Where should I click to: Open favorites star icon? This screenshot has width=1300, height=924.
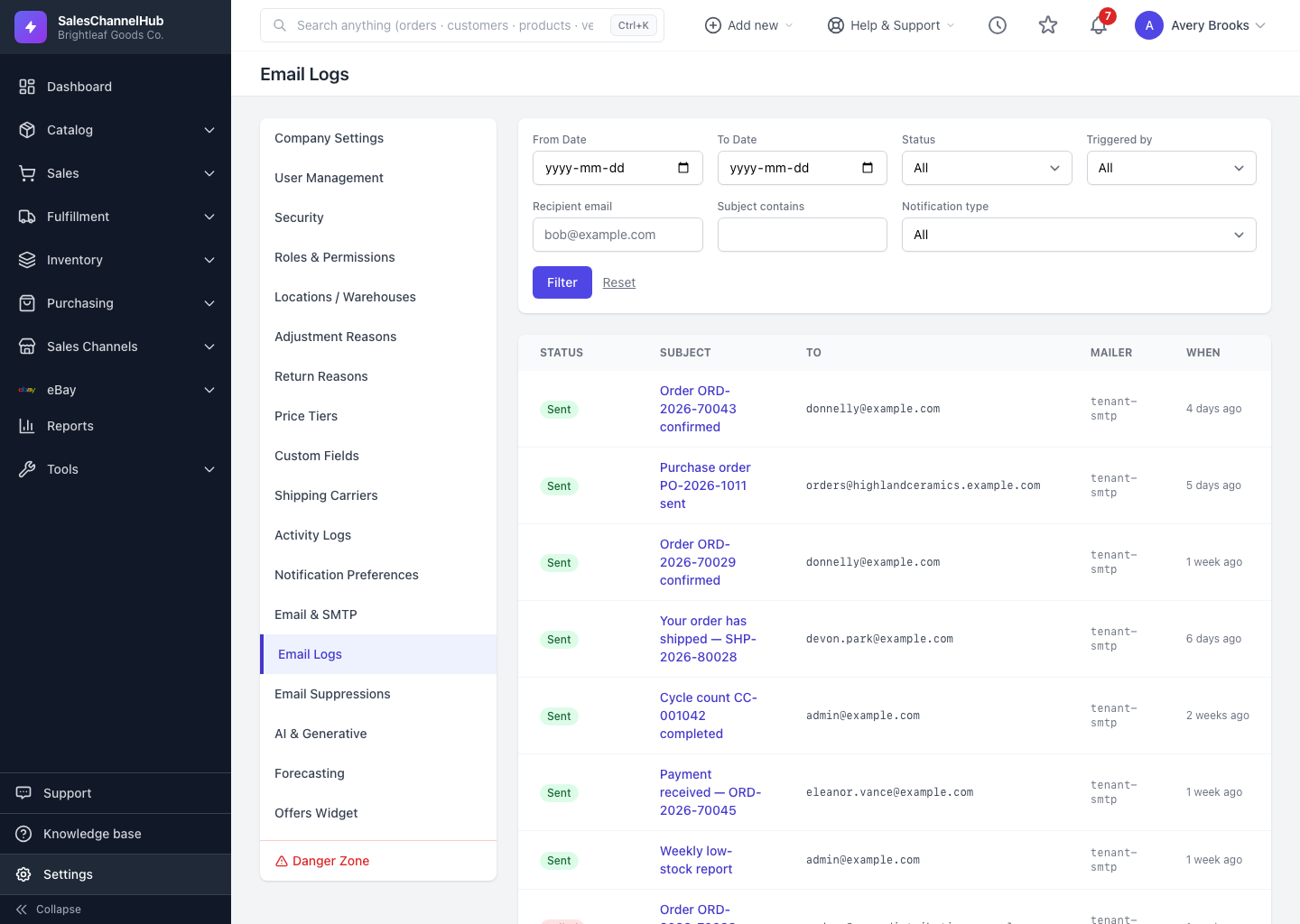(x=1048, y=25)
